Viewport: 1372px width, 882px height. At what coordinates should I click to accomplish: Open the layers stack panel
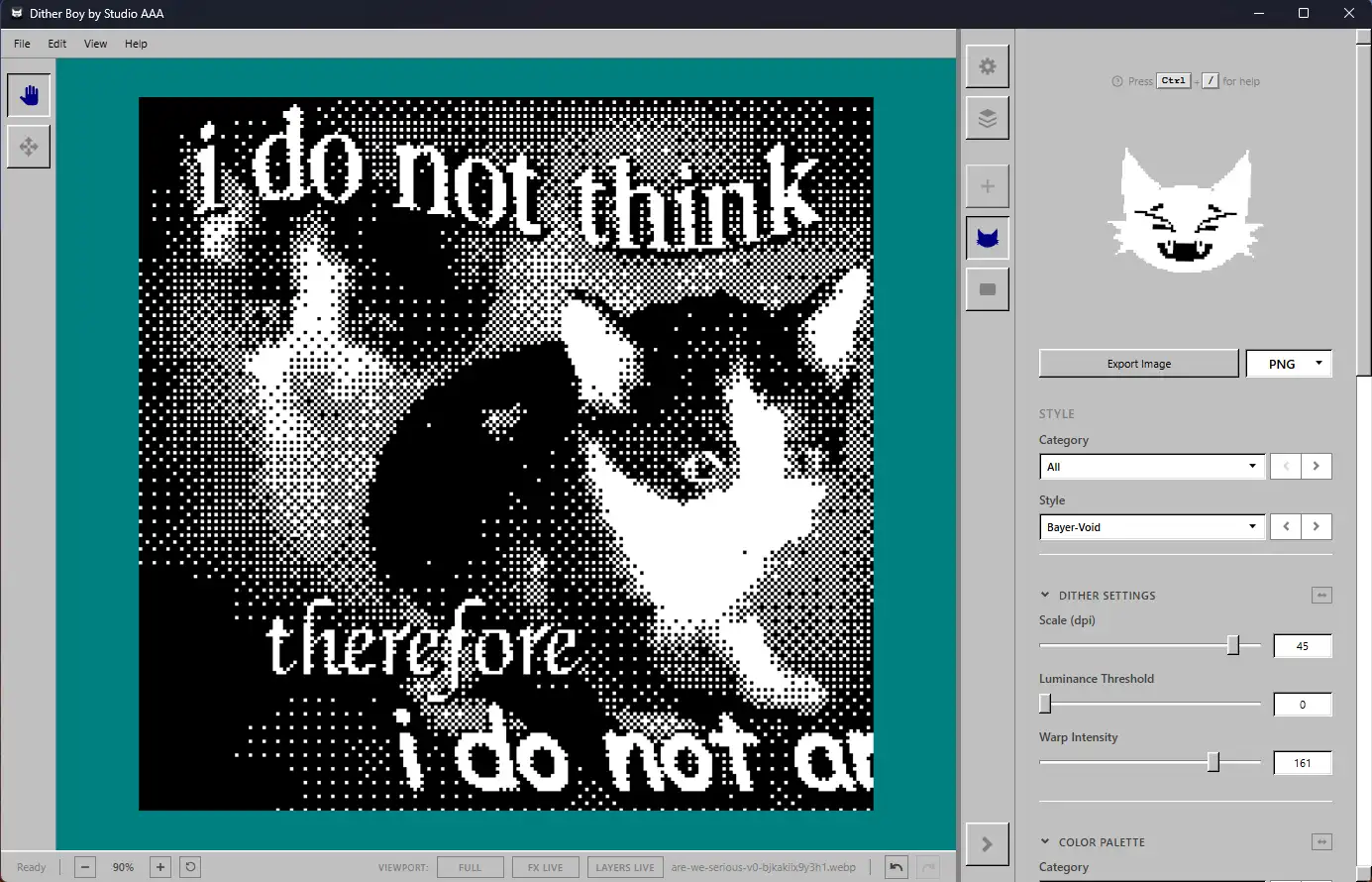tap(988, 118)
